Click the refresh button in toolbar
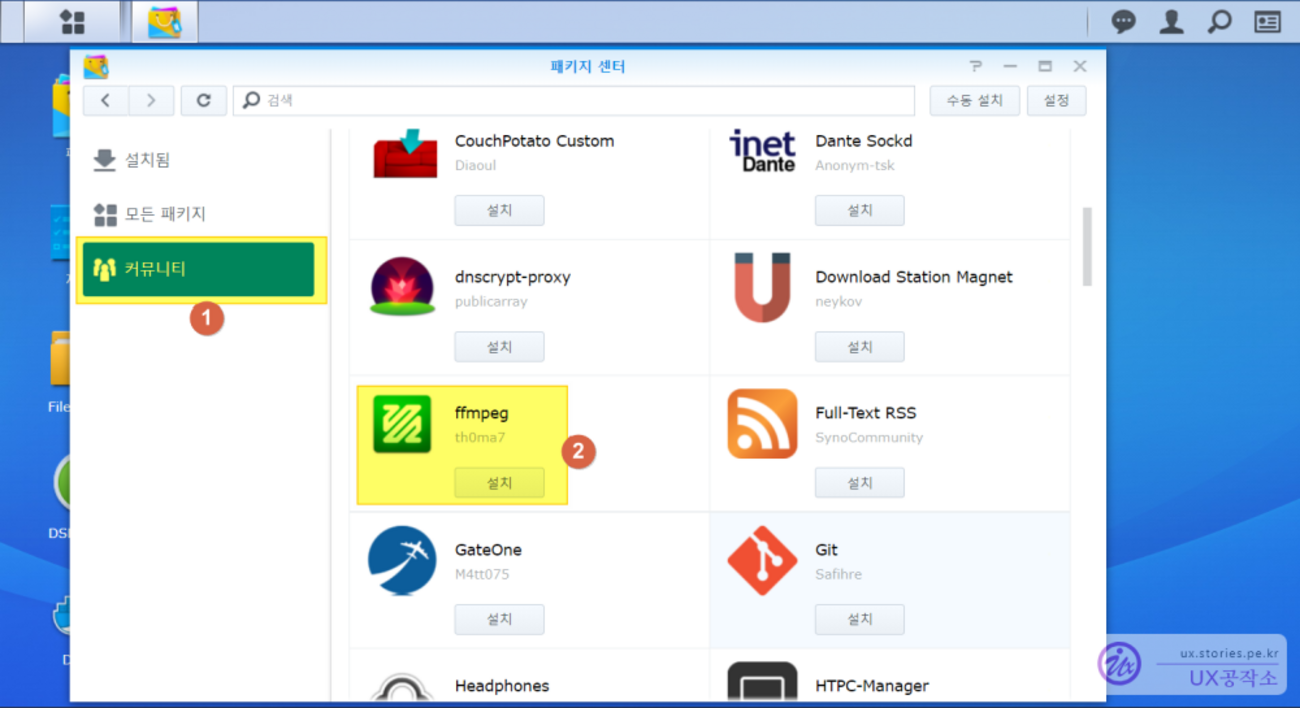Viewport: 1300px width, 708px height. pos(204,100)
